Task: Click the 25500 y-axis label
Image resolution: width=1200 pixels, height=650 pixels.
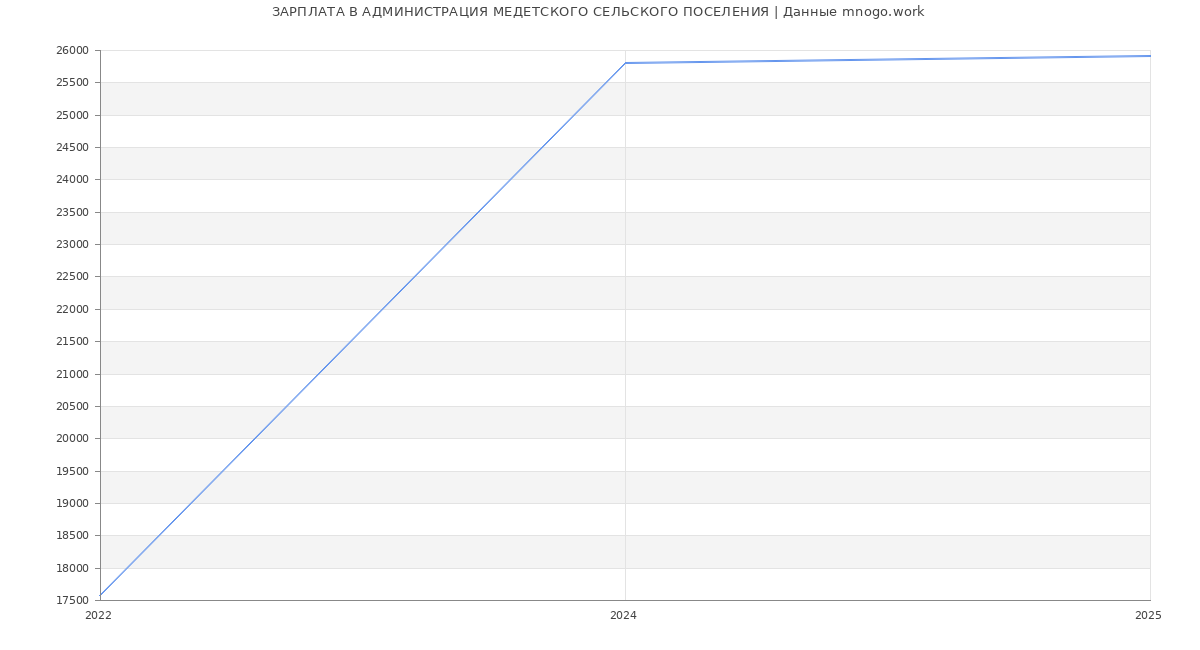Action: [73, 82]
